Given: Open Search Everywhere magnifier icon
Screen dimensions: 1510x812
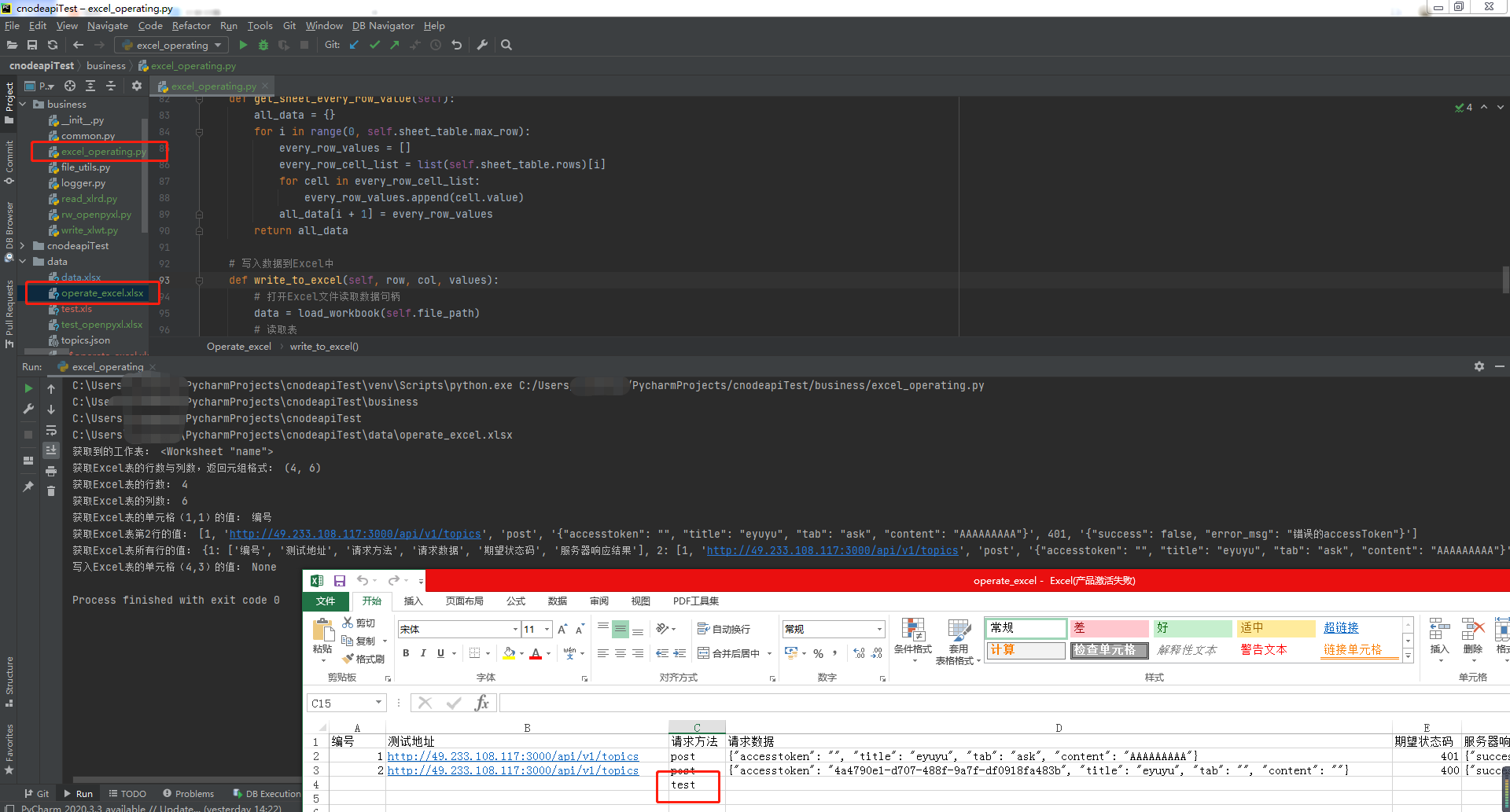Looking at the screenshot, I should pos(506,45).
